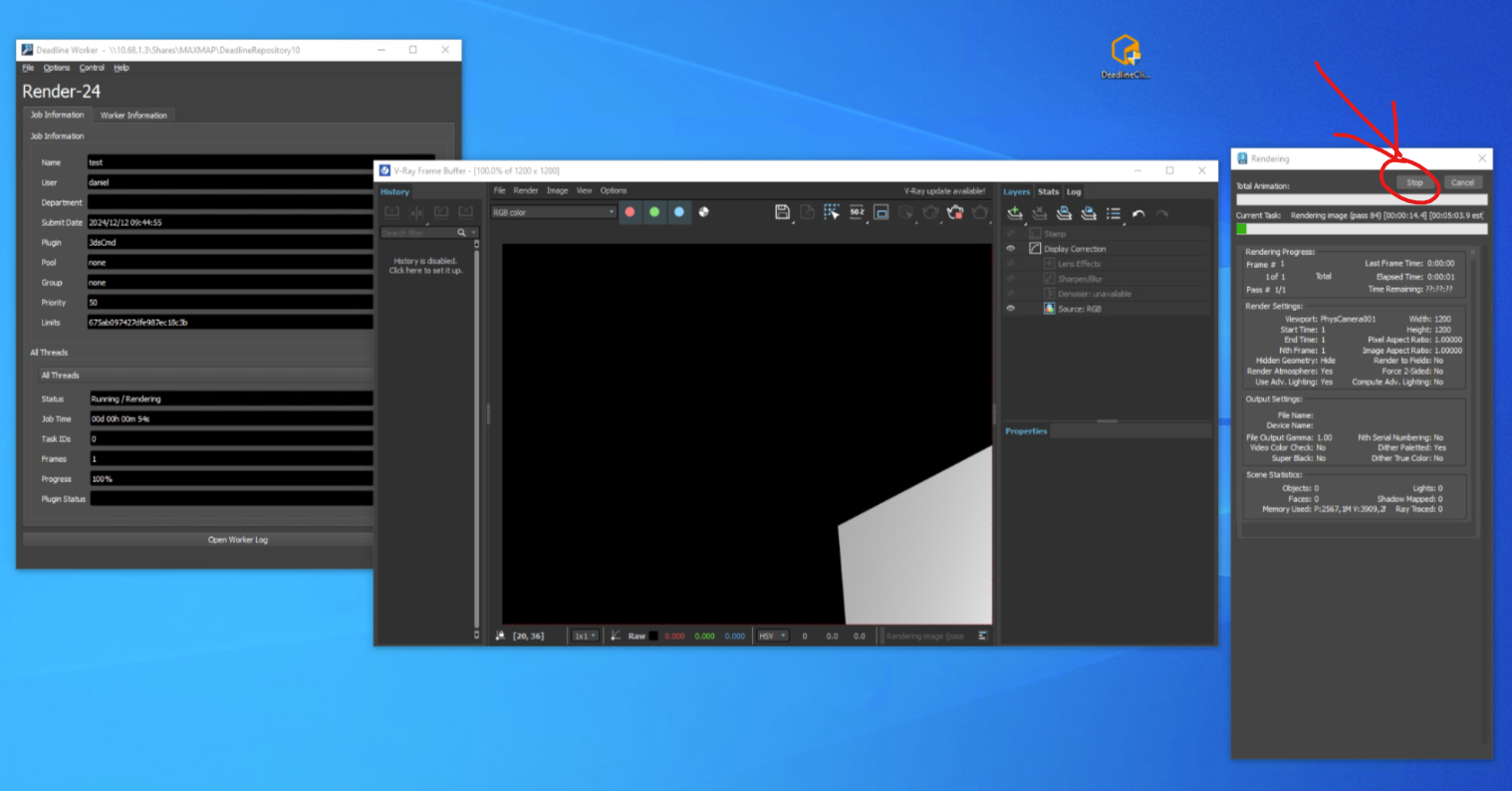Open Help menu in Deadline Worker
The height and width of the screenshot is (791, 1512).
click(x=122, y=68)
